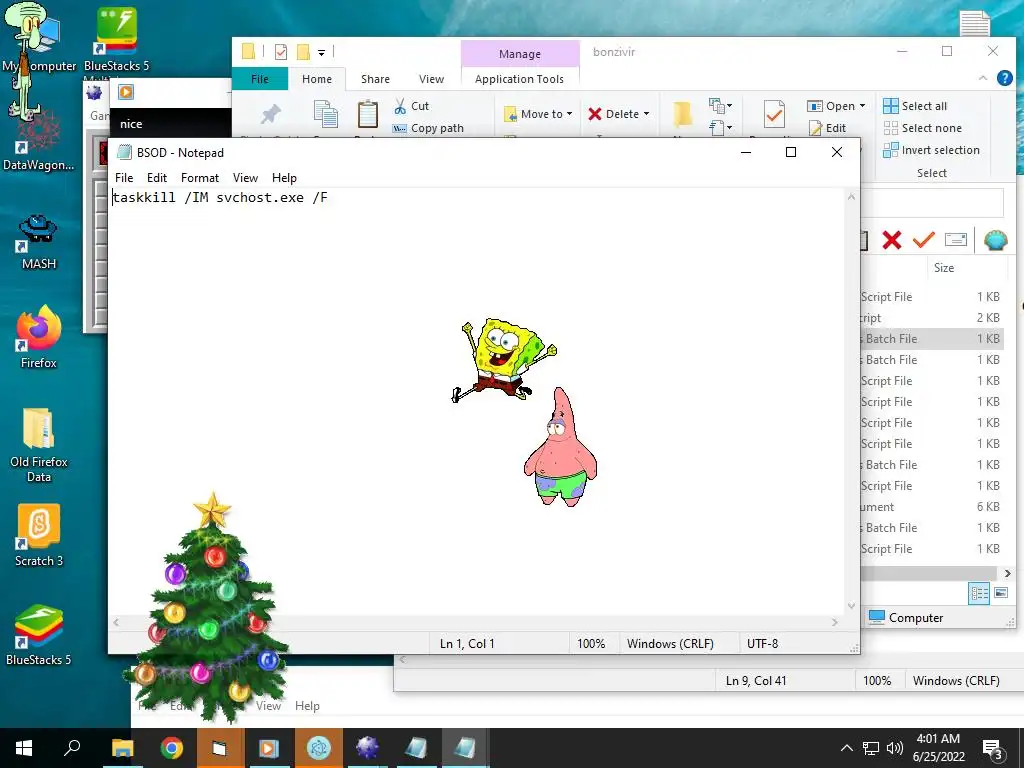Click Copy path in the Explorer ribbon
The width and height of the screenshot is (1024, 768).
pyautogui.click(x=428, y=128)
